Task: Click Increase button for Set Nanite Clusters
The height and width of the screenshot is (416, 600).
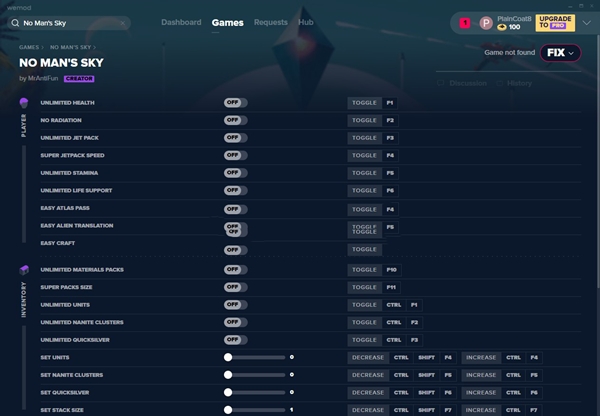Action: click(481, 375)
